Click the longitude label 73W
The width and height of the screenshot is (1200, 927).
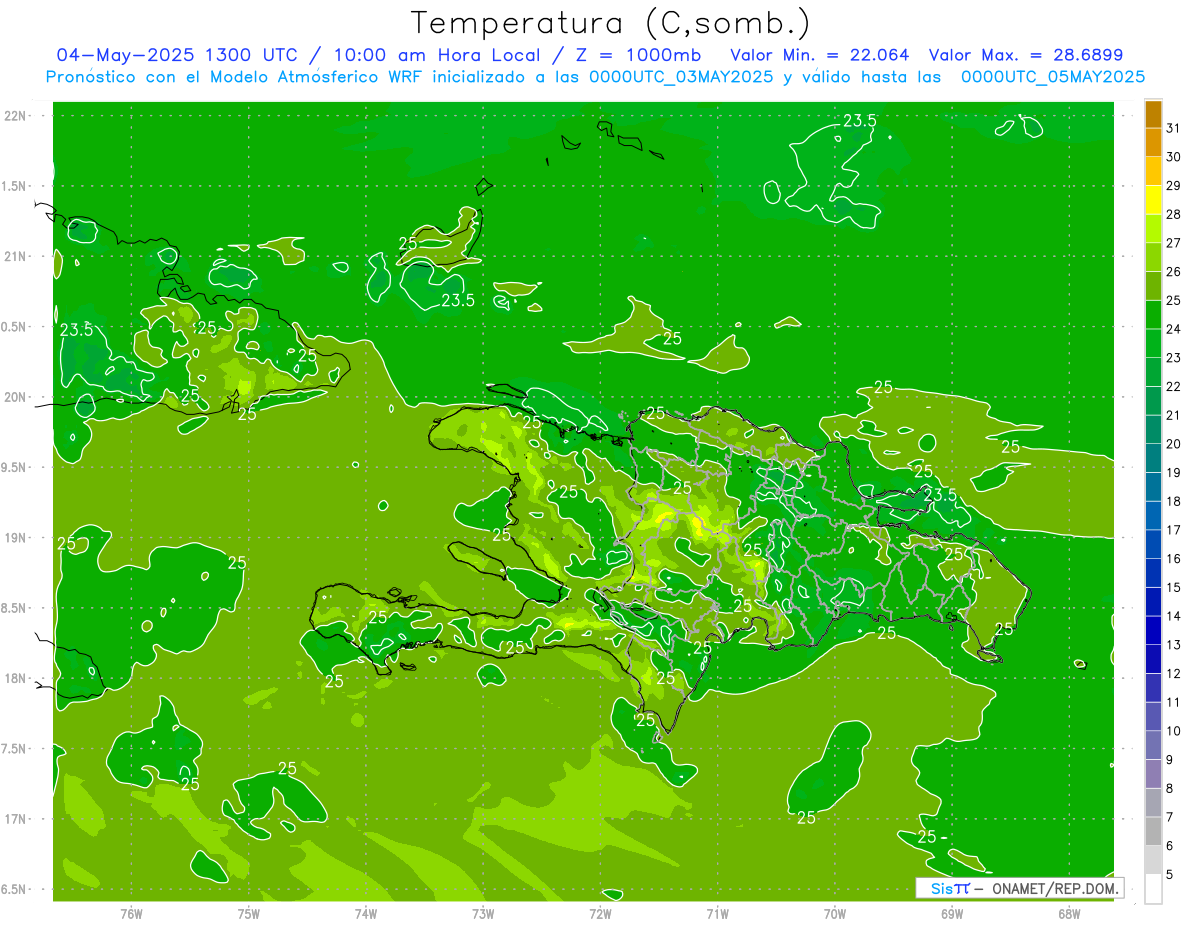(x=483, y=914)
